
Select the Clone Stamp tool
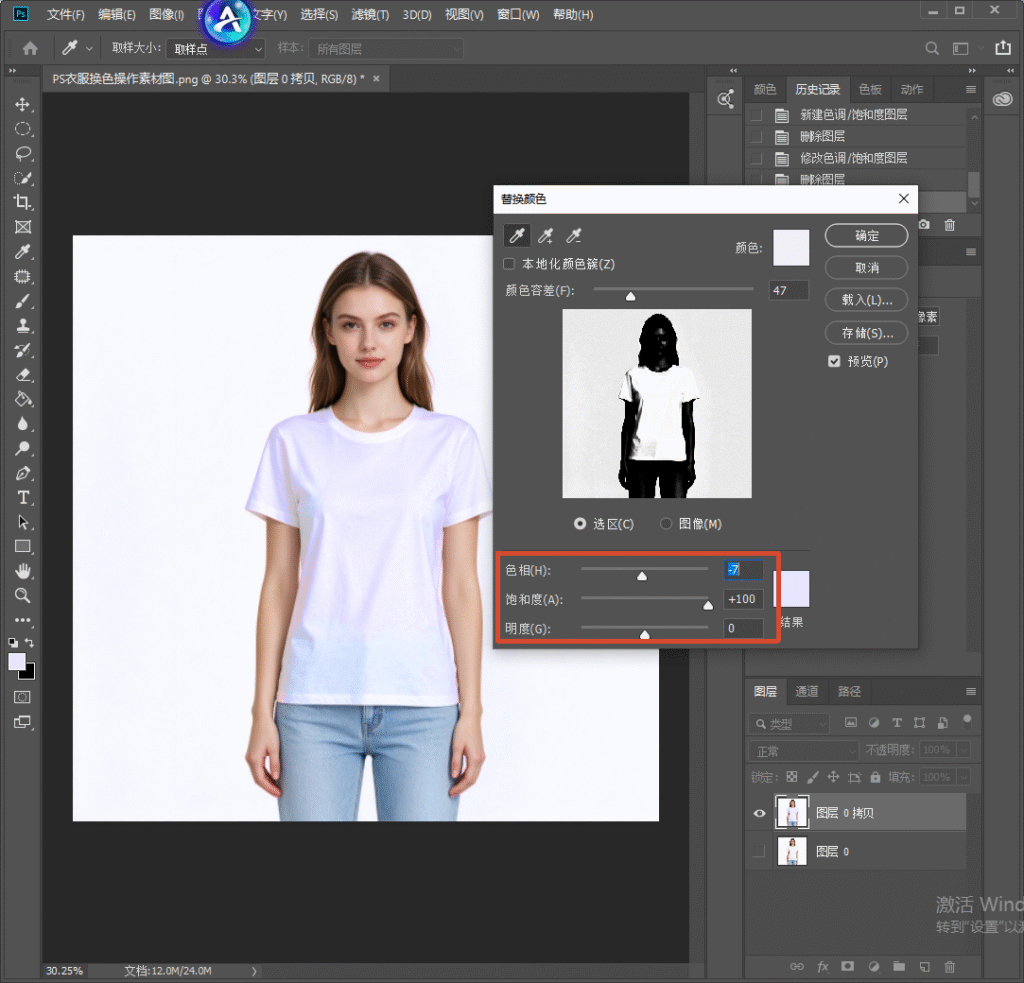coord(23,325)
